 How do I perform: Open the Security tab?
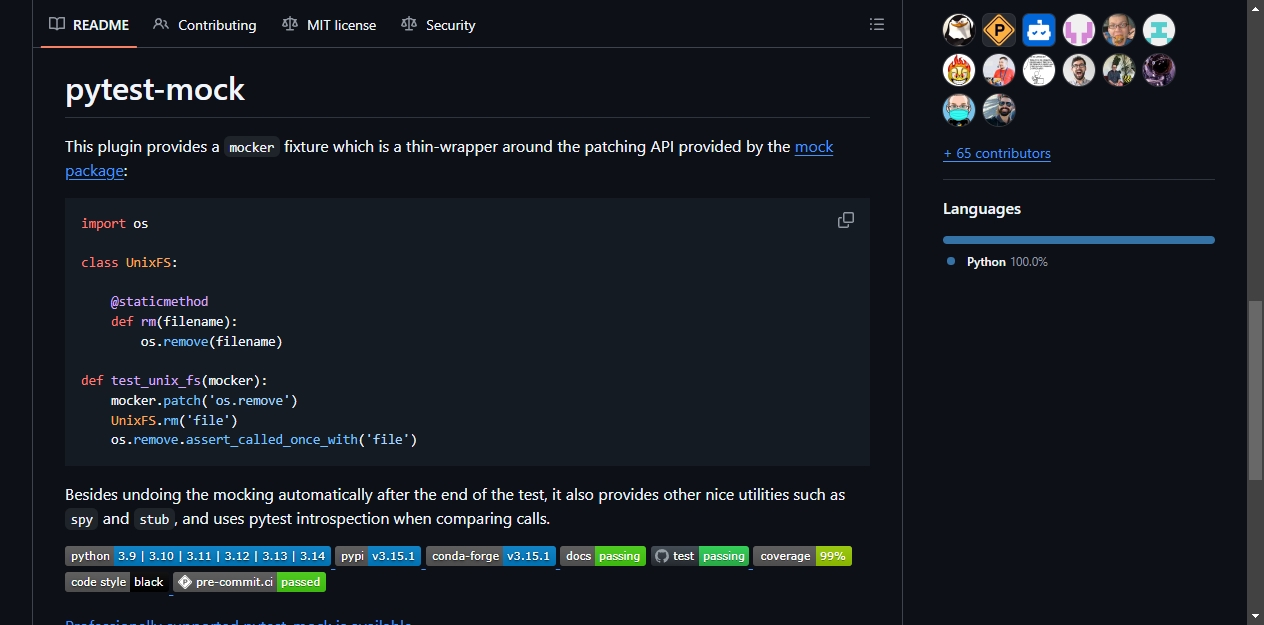(438, 25)
